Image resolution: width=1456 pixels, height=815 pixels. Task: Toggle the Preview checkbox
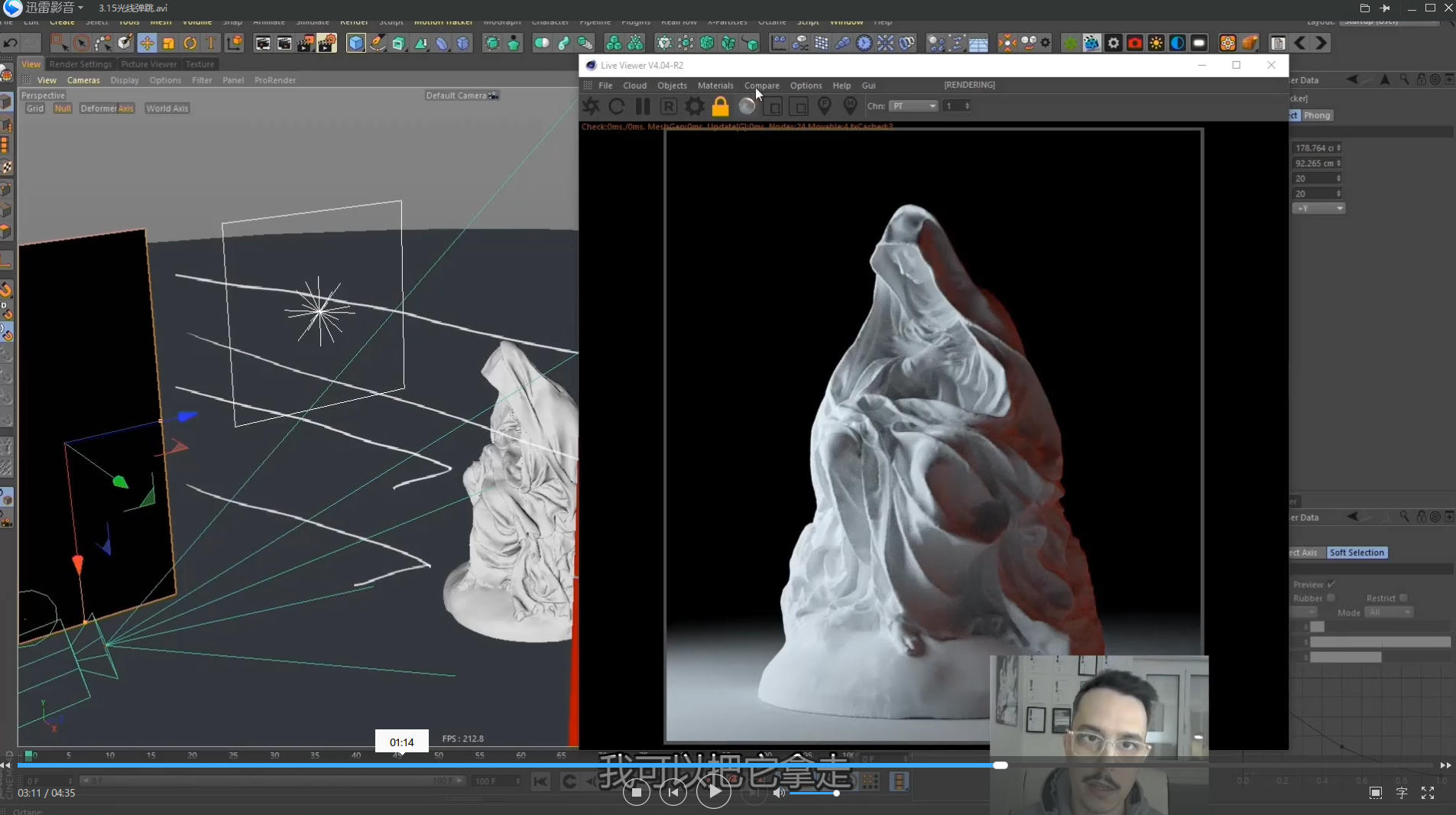tap(1331, 584)
